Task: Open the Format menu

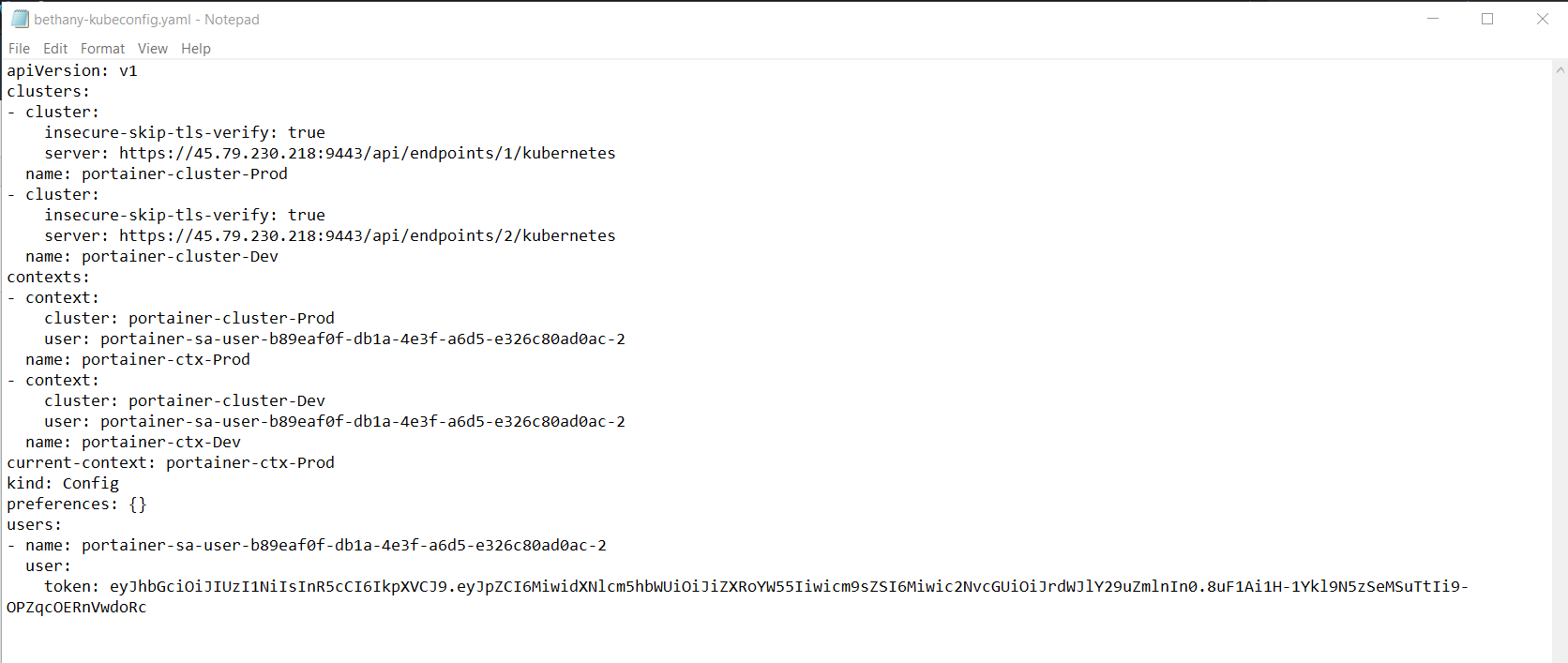Action: point(102,49)
